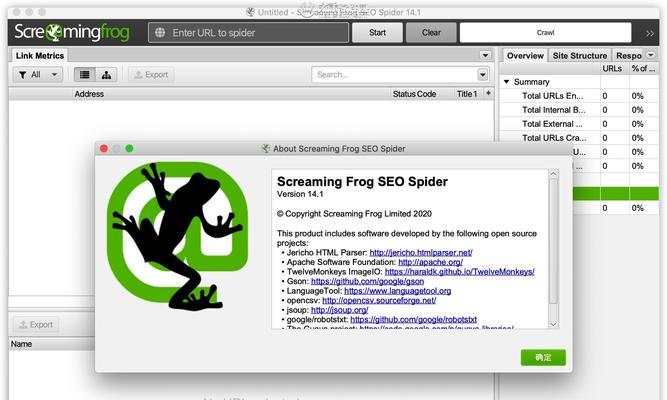Confirm the About dialog with green button
Viewport: 667px width, 400px height.
[543, 357]
